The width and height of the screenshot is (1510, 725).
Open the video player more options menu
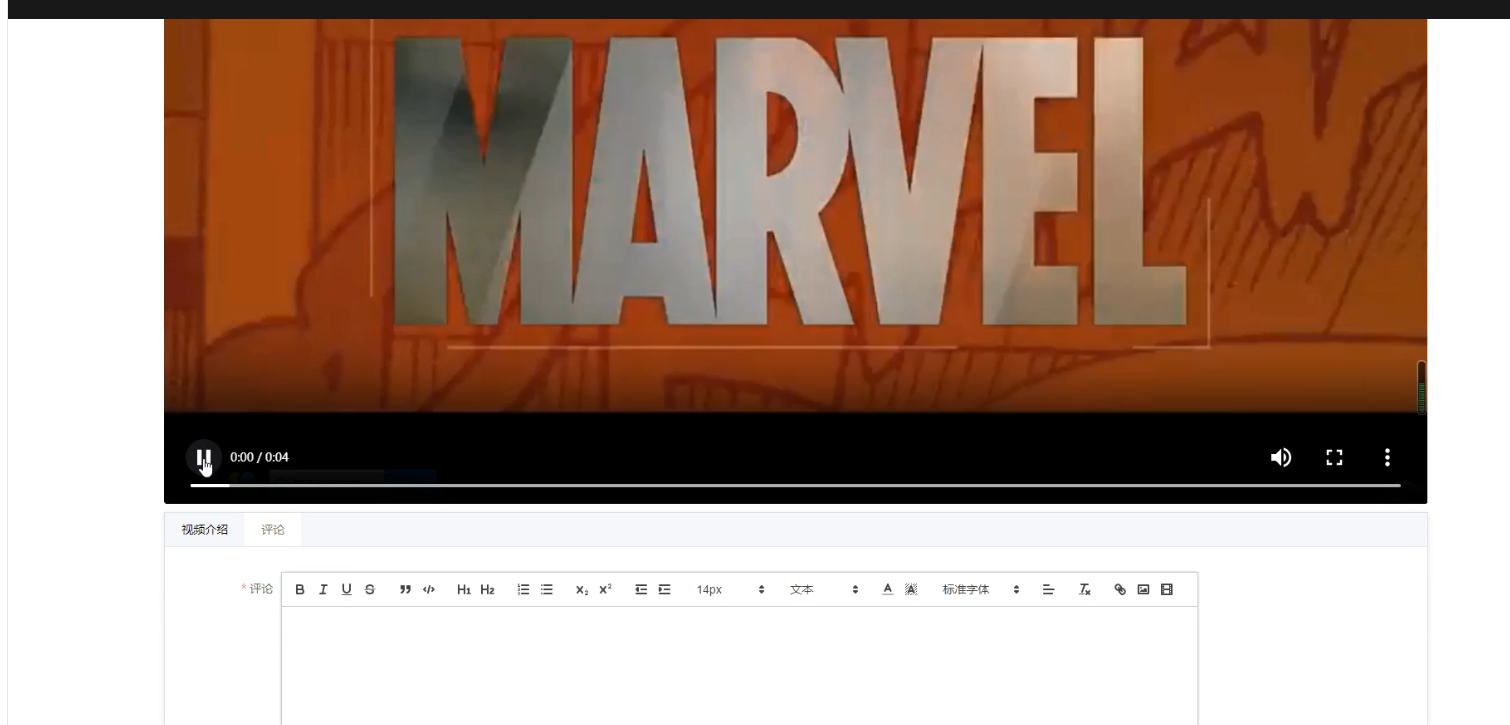tap(1387, 457)
